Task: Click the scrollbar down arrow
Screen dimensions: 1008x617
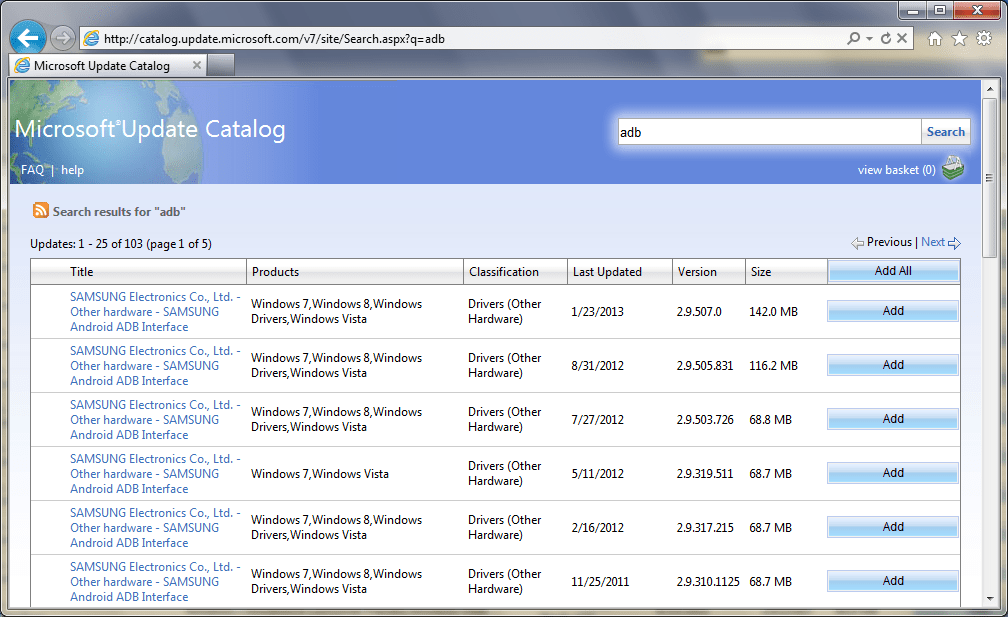Action: pyautogui.click(x=990, y=598)
